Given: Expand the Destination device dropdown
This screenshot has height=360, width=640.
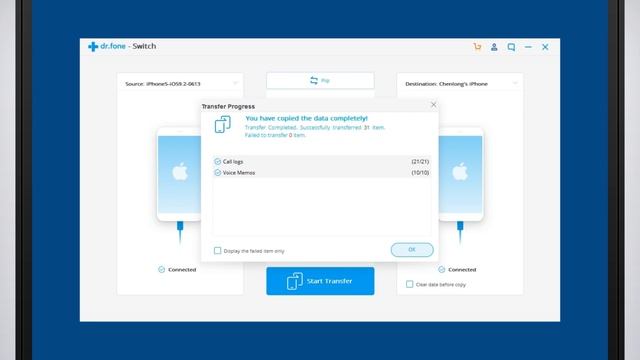Looking at the screenshot, I should pyautogui.click(x=515, y=83).
